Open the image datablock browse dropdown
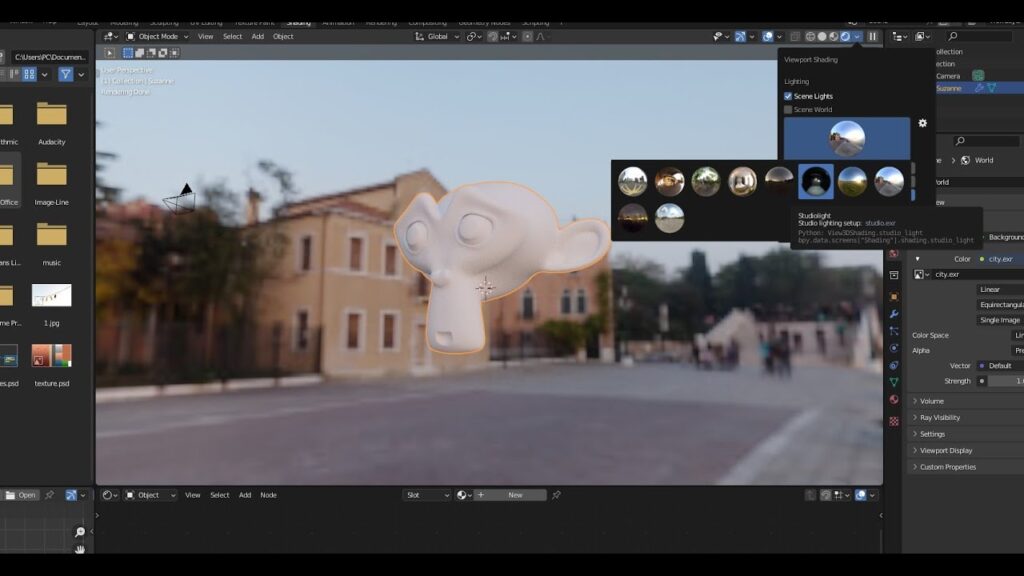The height and width of the screenshot is (576, 1024). click(x=921, y=275)
